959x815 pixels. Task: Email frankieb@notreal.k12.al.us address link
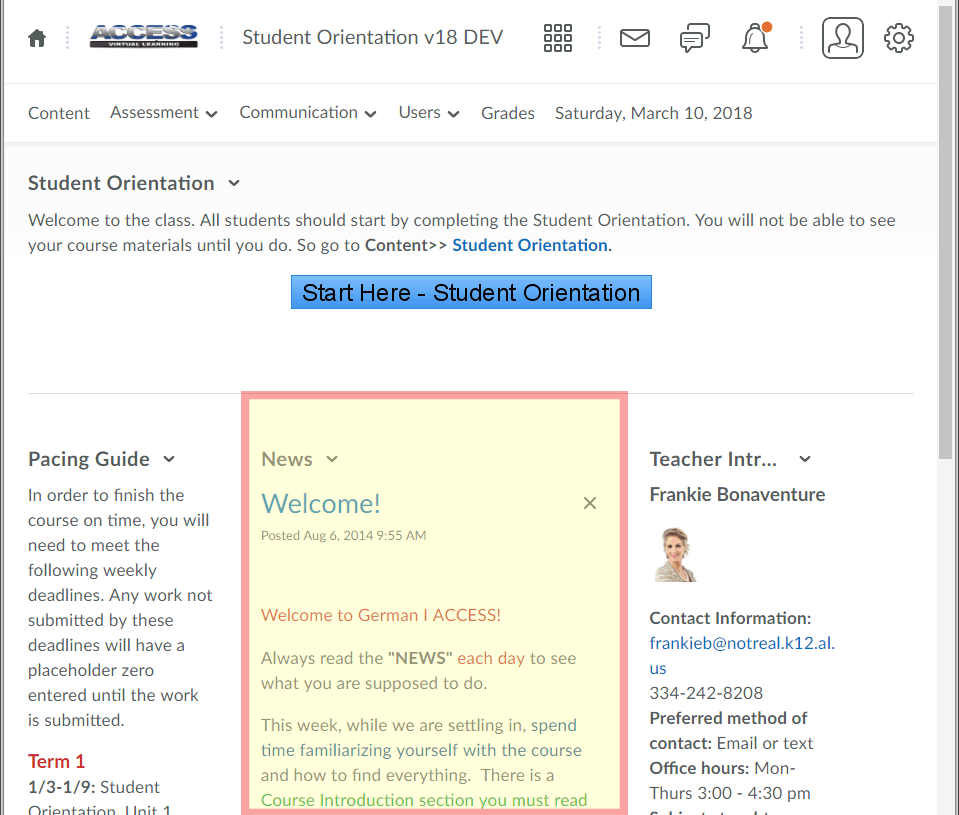click(739, 643)
